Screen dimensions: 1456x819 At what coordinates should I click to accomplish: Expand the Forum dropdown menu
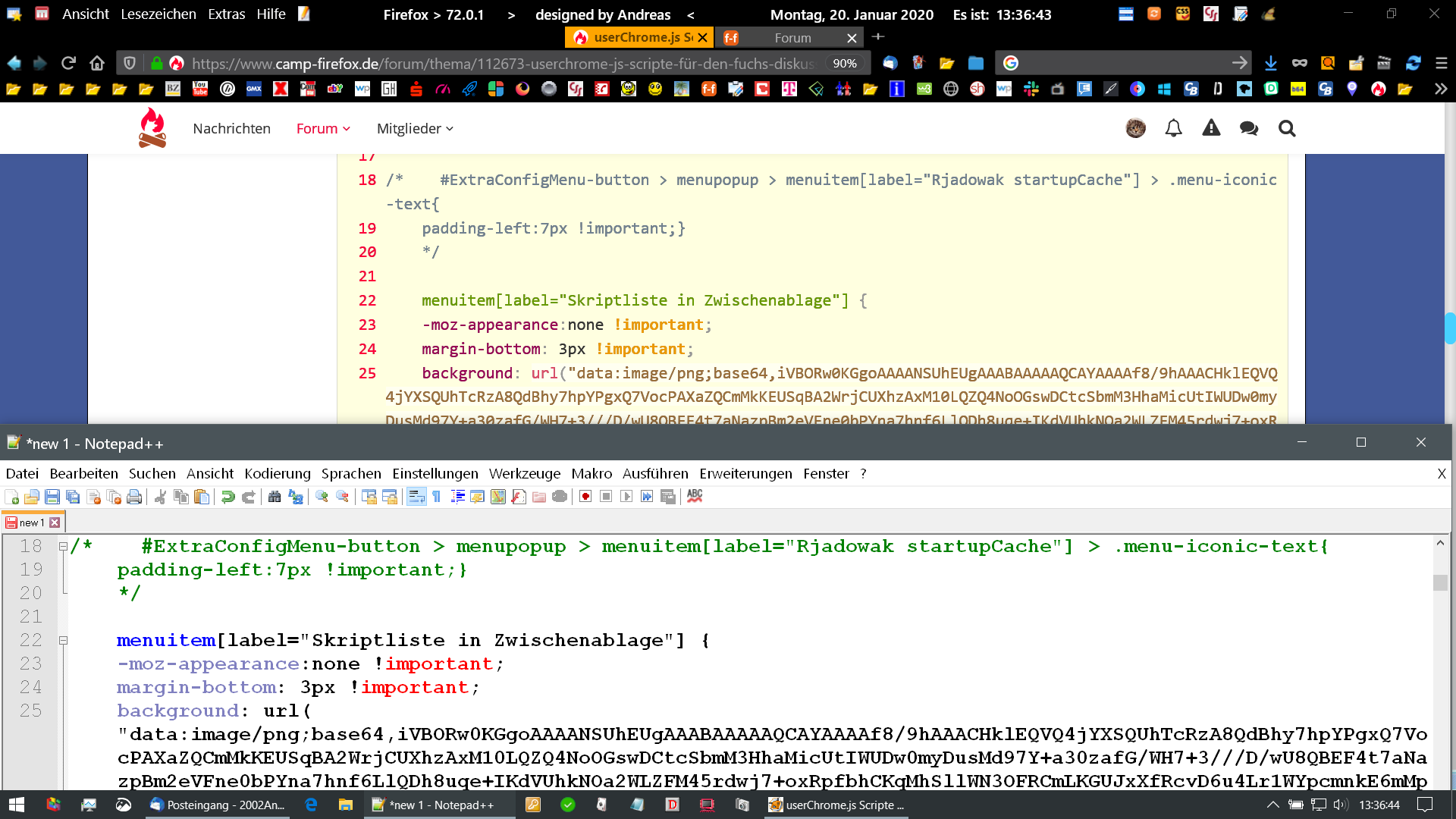point(323,129)
